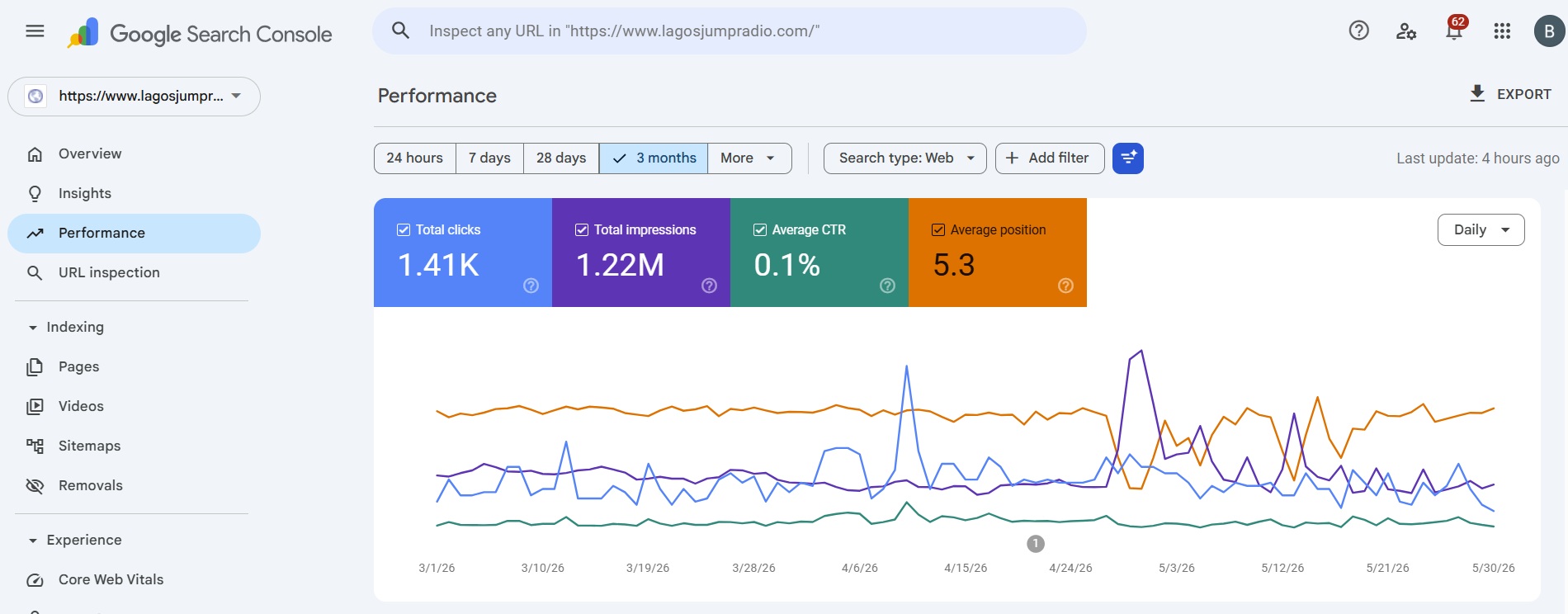
Task: Click the Add filter button
Action: [1050, 158]
